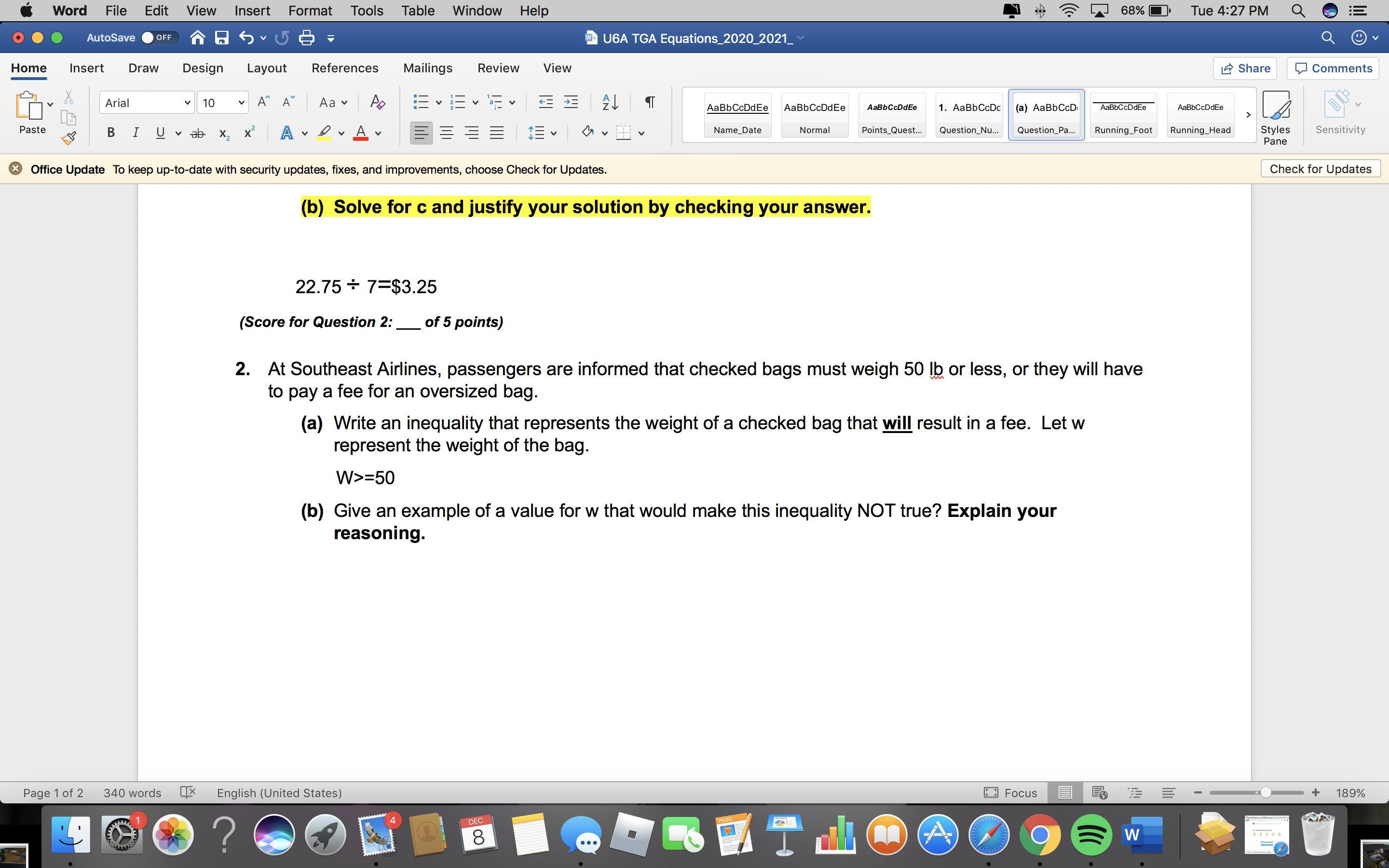Screen dimensions: 1389x868
Task: Switch to the Layout tab
Action: [x=266, y=68]
